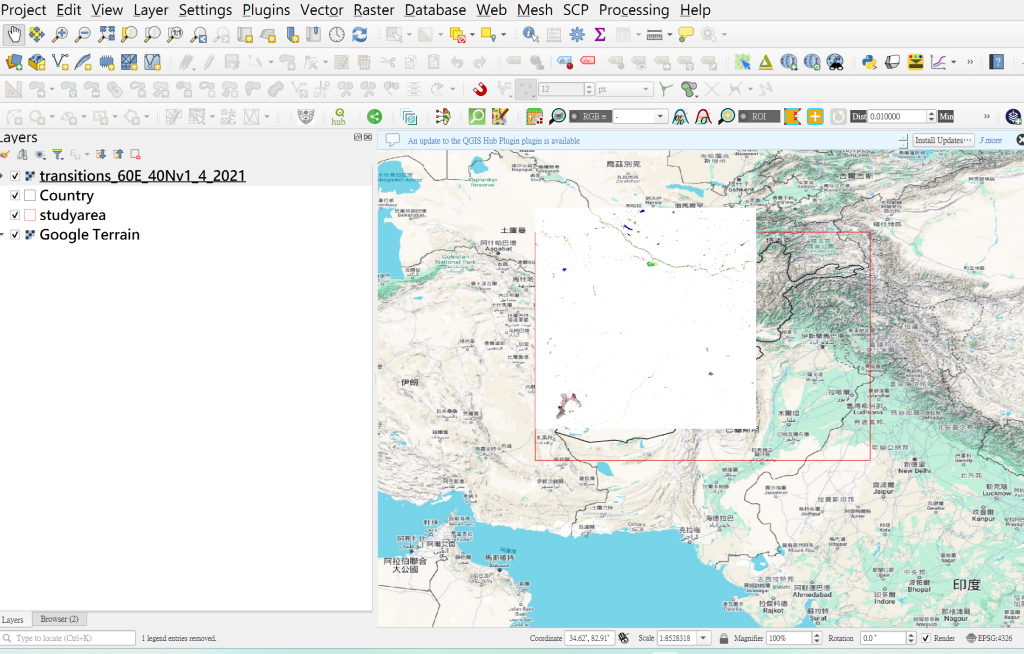Screen dimensions: 1024x654
Task: Click the Pan Map to Selection icon
Action: pos(37,34)
